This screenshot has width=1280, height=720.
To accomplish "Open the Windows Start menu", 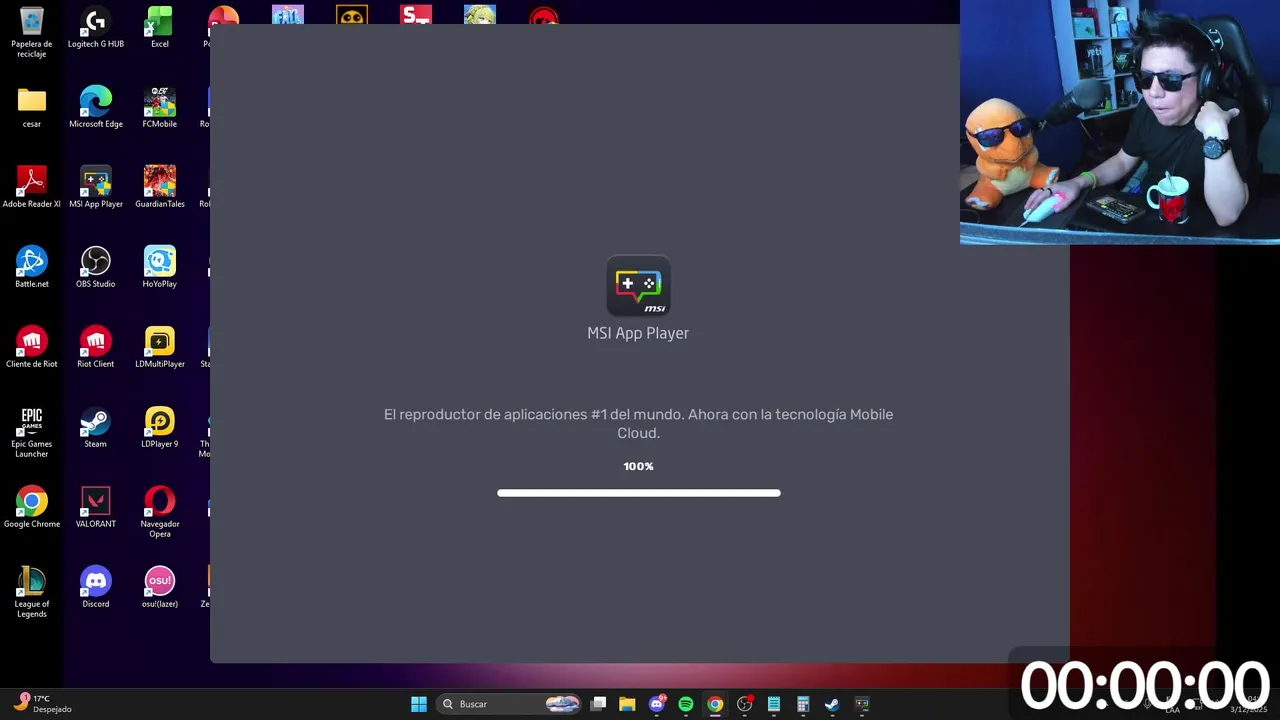I will 419,704.
